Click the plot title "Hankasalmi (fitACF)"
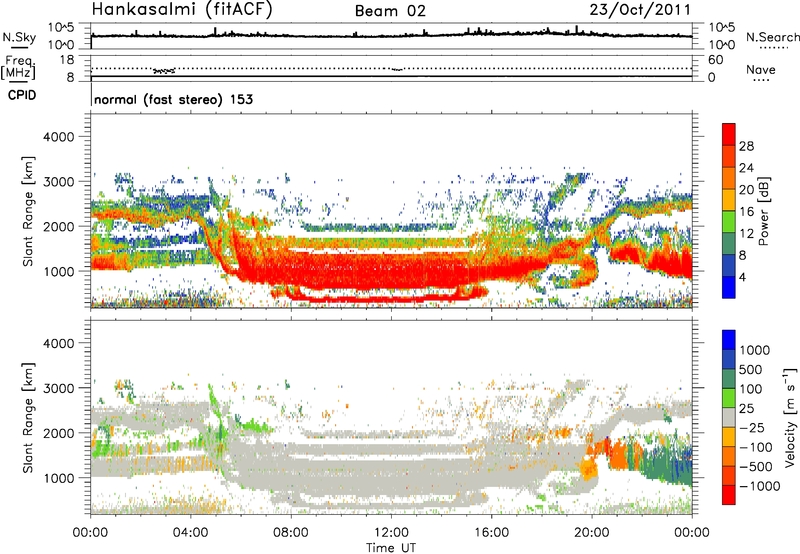 tap(182, 9)
